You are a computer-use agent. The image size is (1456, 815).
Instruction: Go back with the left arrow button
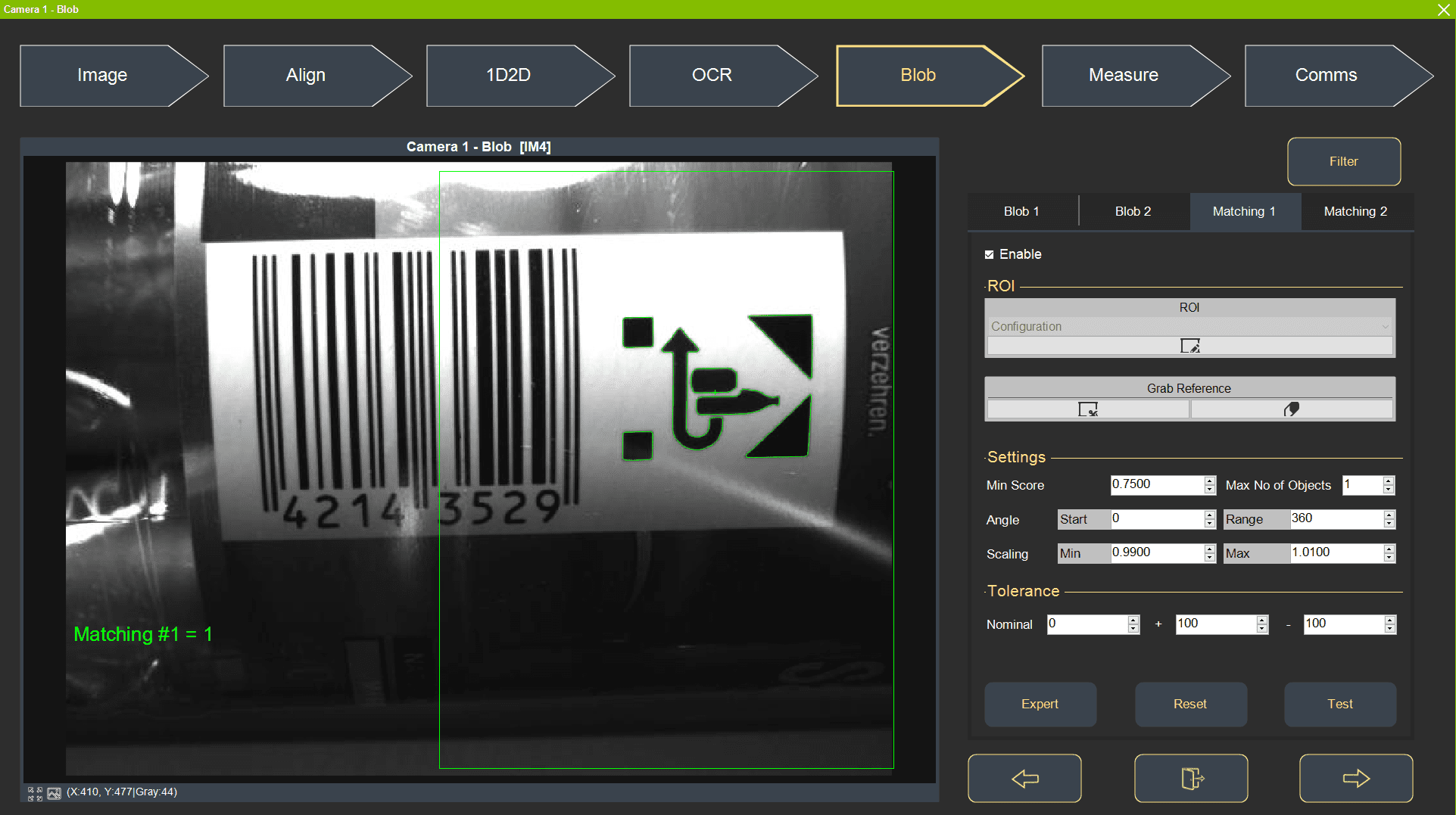(x=1024, y=778)
